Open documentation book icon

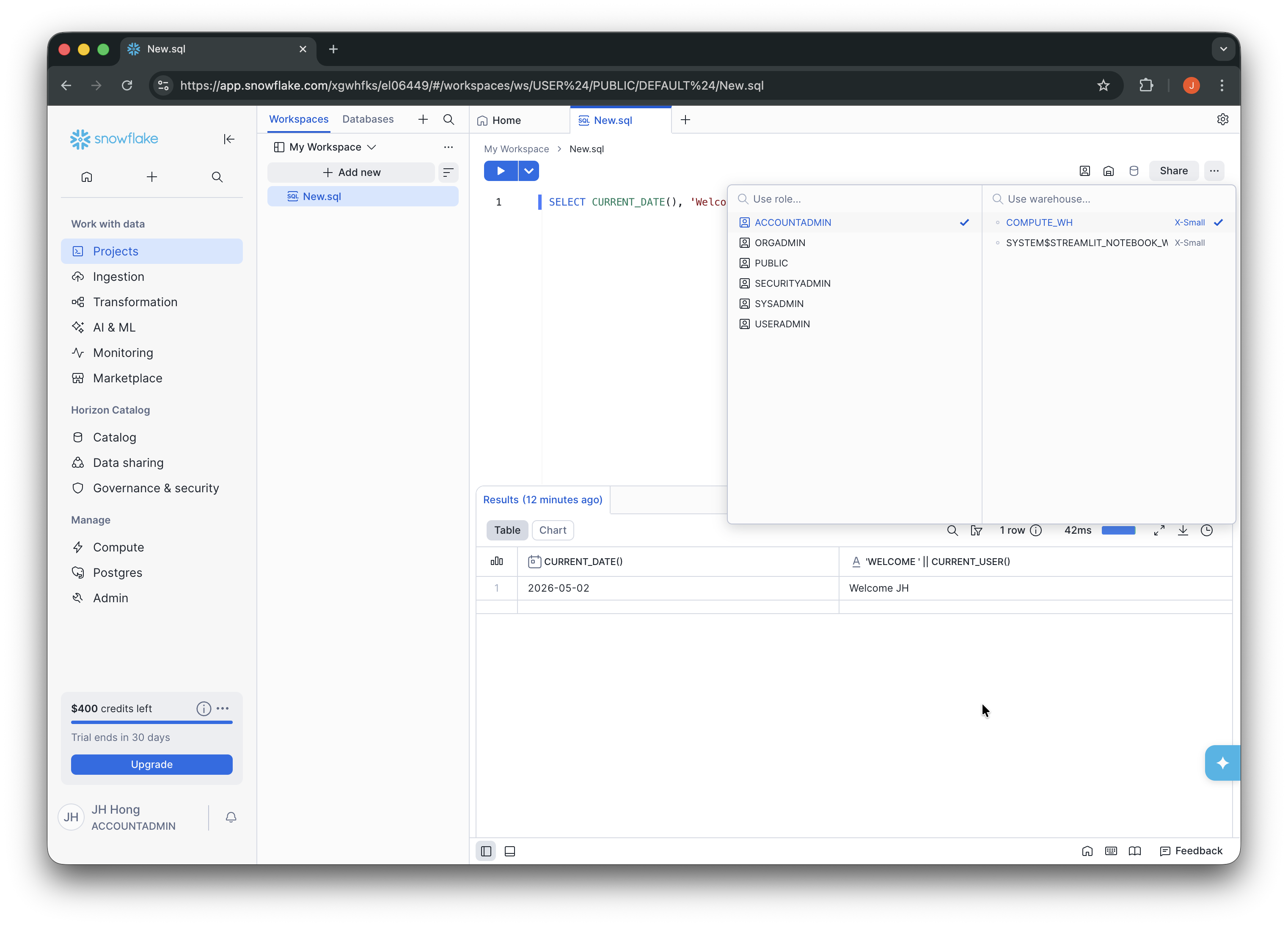[x=1135, y=851]
